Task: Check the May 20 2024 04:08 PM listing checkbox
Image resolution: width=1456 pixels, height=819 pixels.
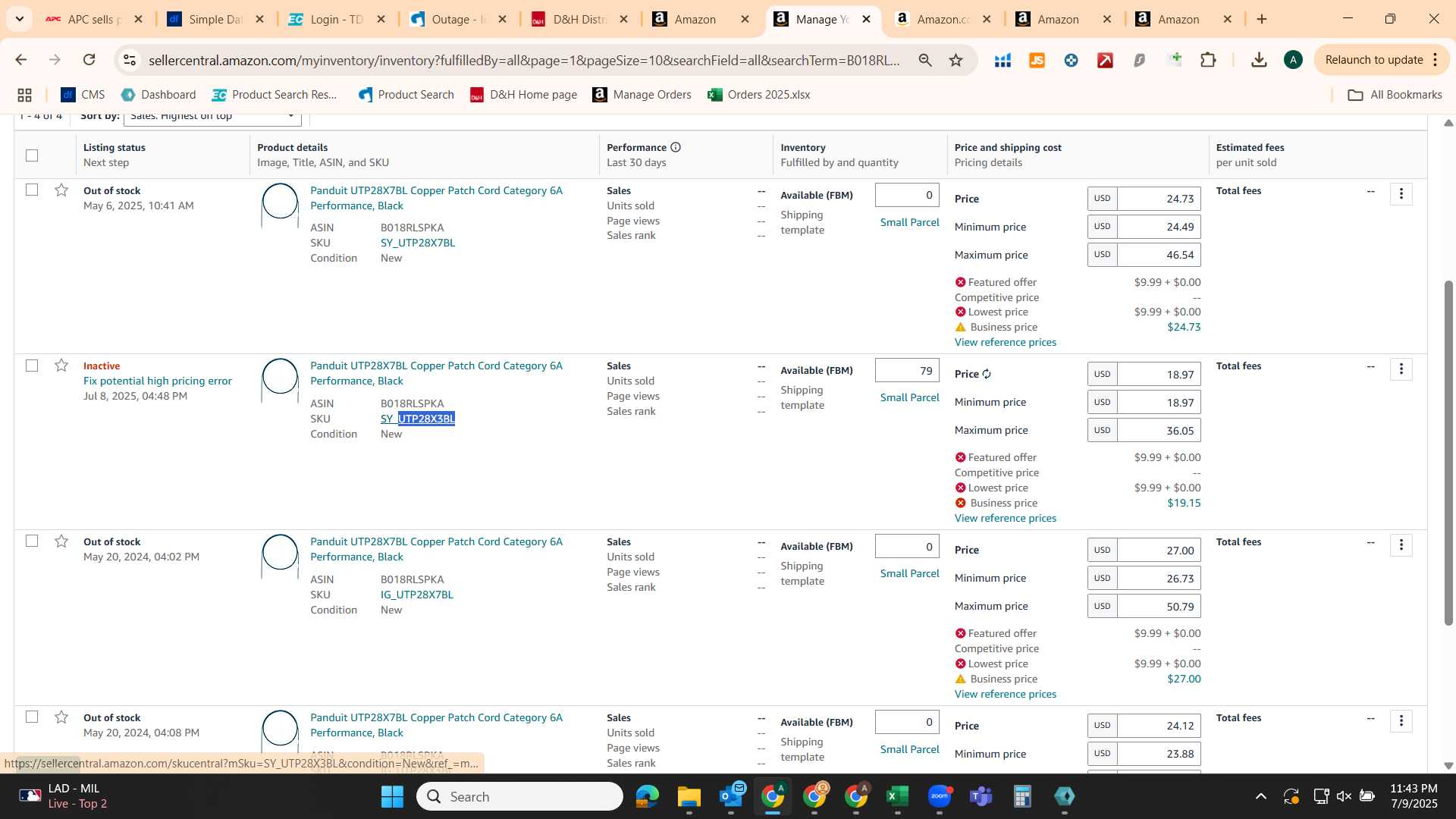Action: tap(32, 717)
